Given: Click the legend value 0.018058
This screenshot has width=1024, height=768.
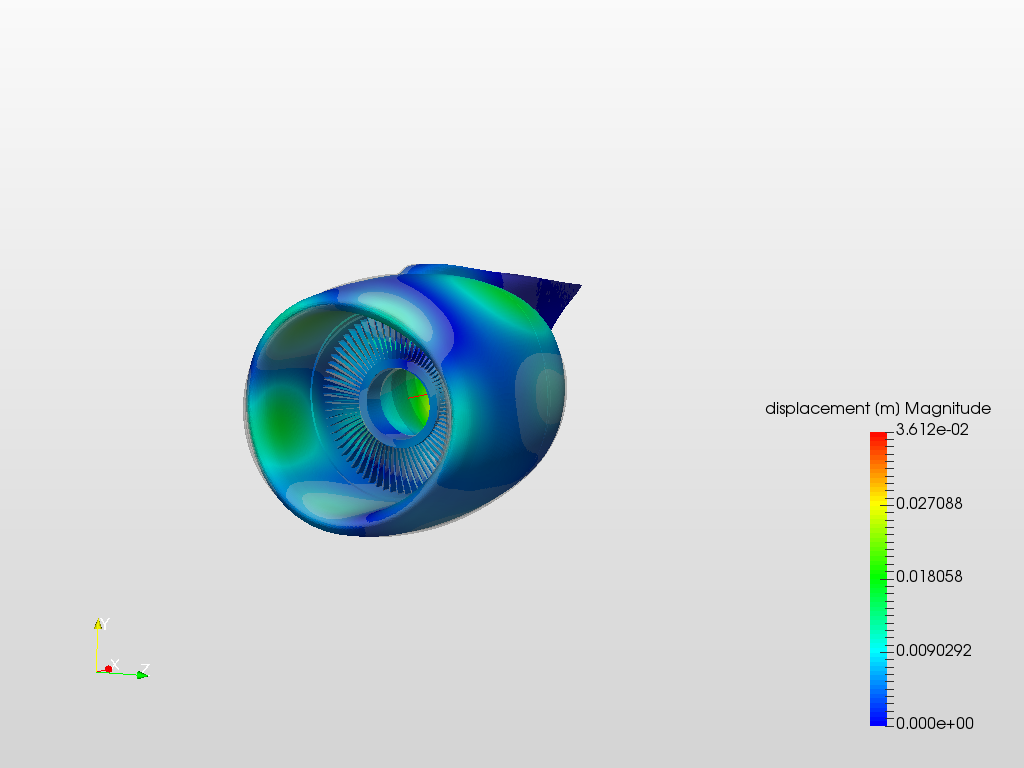Looking at the screenshot, I should click(929, 577).
